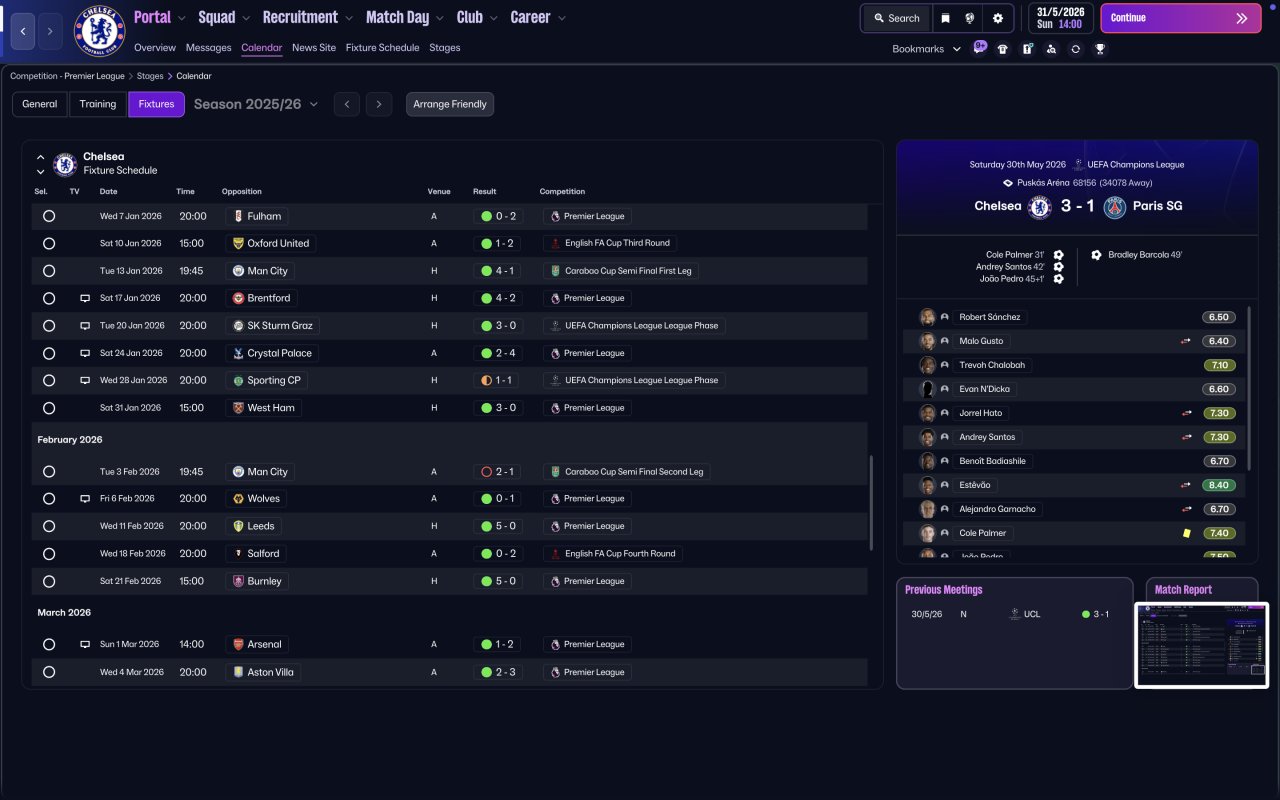The height and width of the screenshot is (800, 1280).
Task: Click the goal icon beside Bradley Barcola
Action: [x=1097, y=255]
